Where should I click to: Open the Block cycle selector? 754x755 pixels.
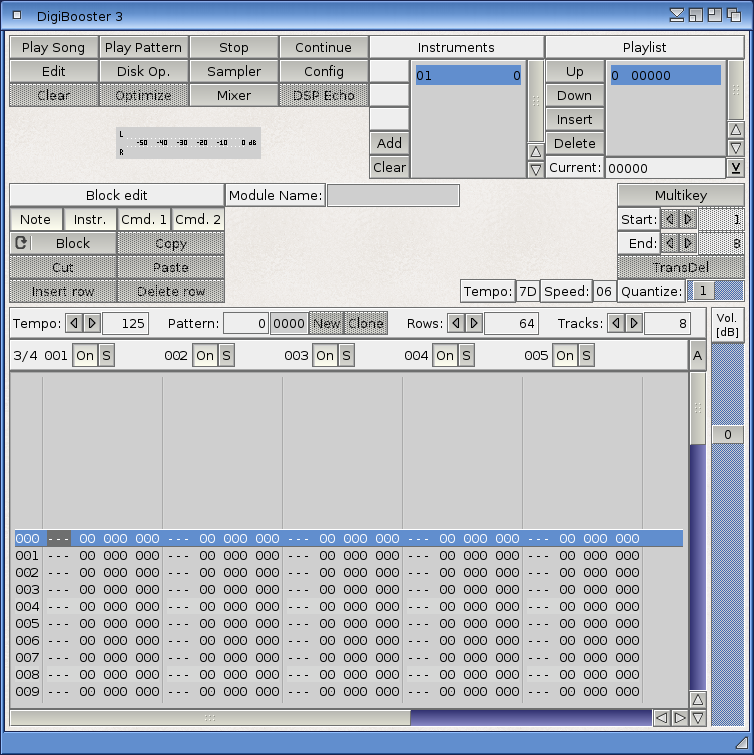(x=63, y=243)
